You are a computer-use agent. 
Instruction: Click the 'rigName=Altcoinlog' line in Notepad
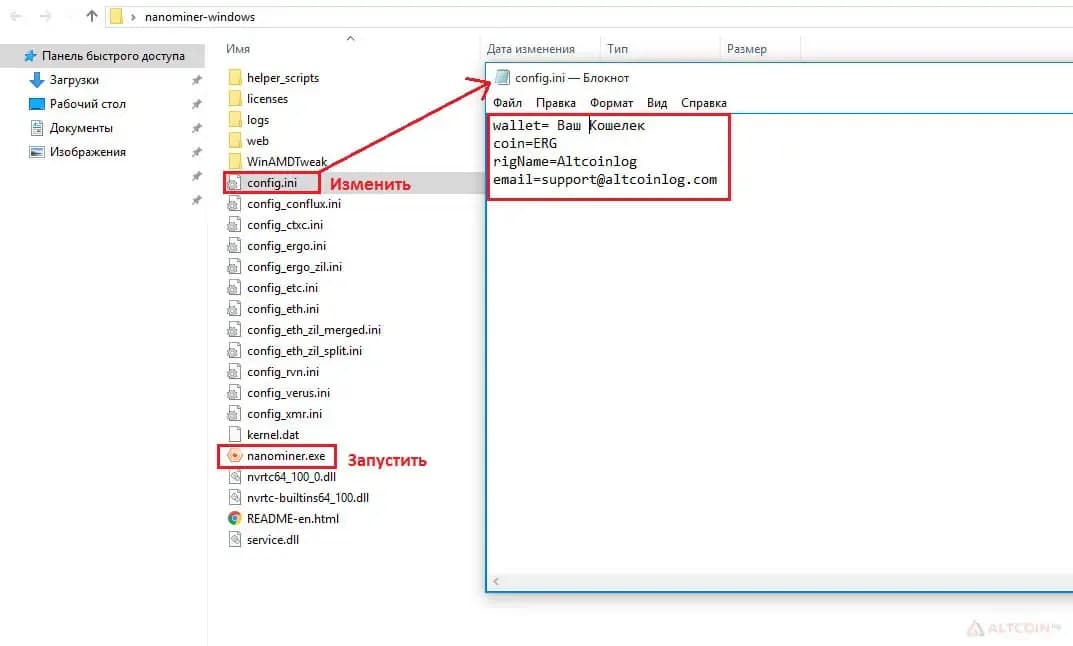(565, 162)
